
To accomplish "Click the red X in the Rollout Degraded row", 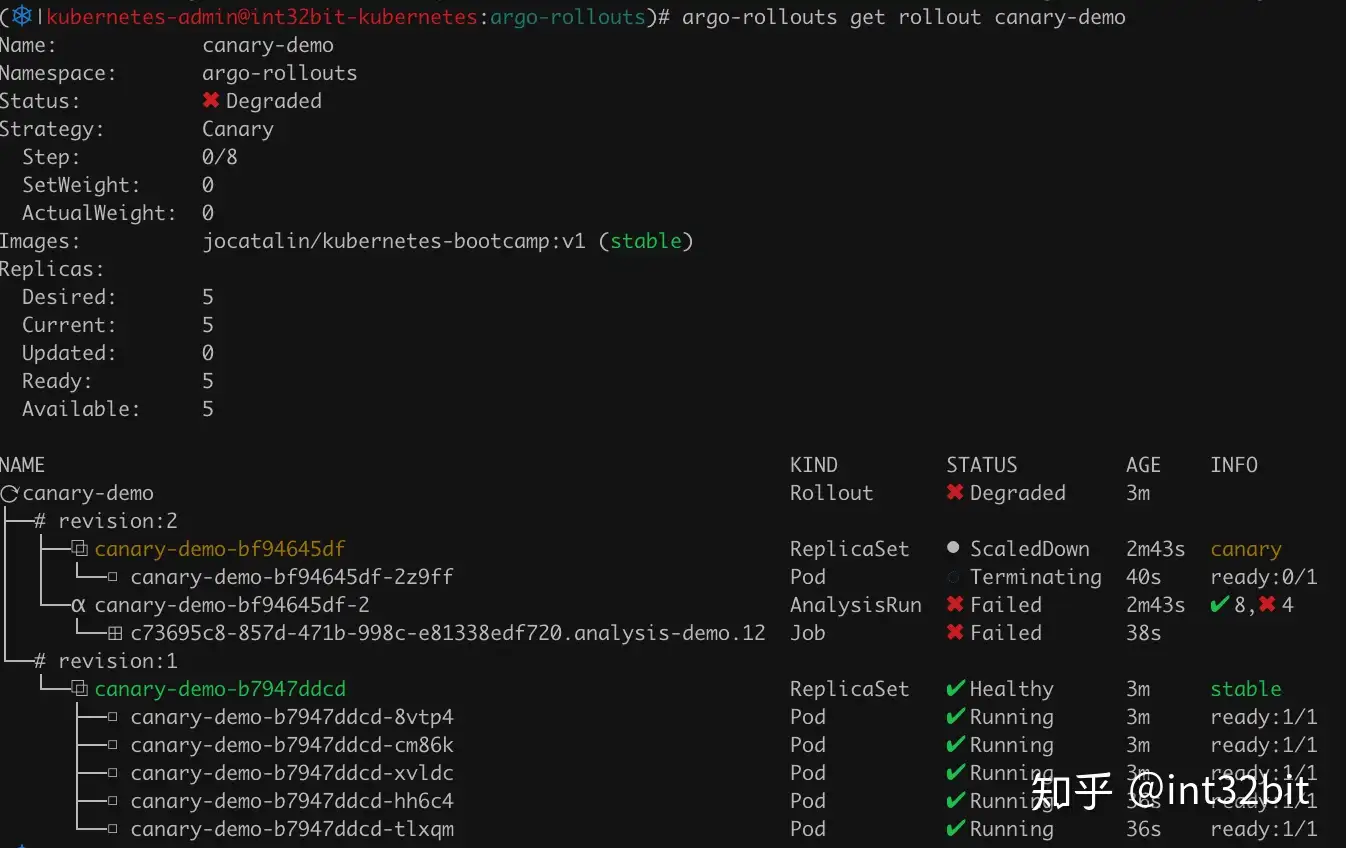I will pyautogui.click(x=955, y=493).
